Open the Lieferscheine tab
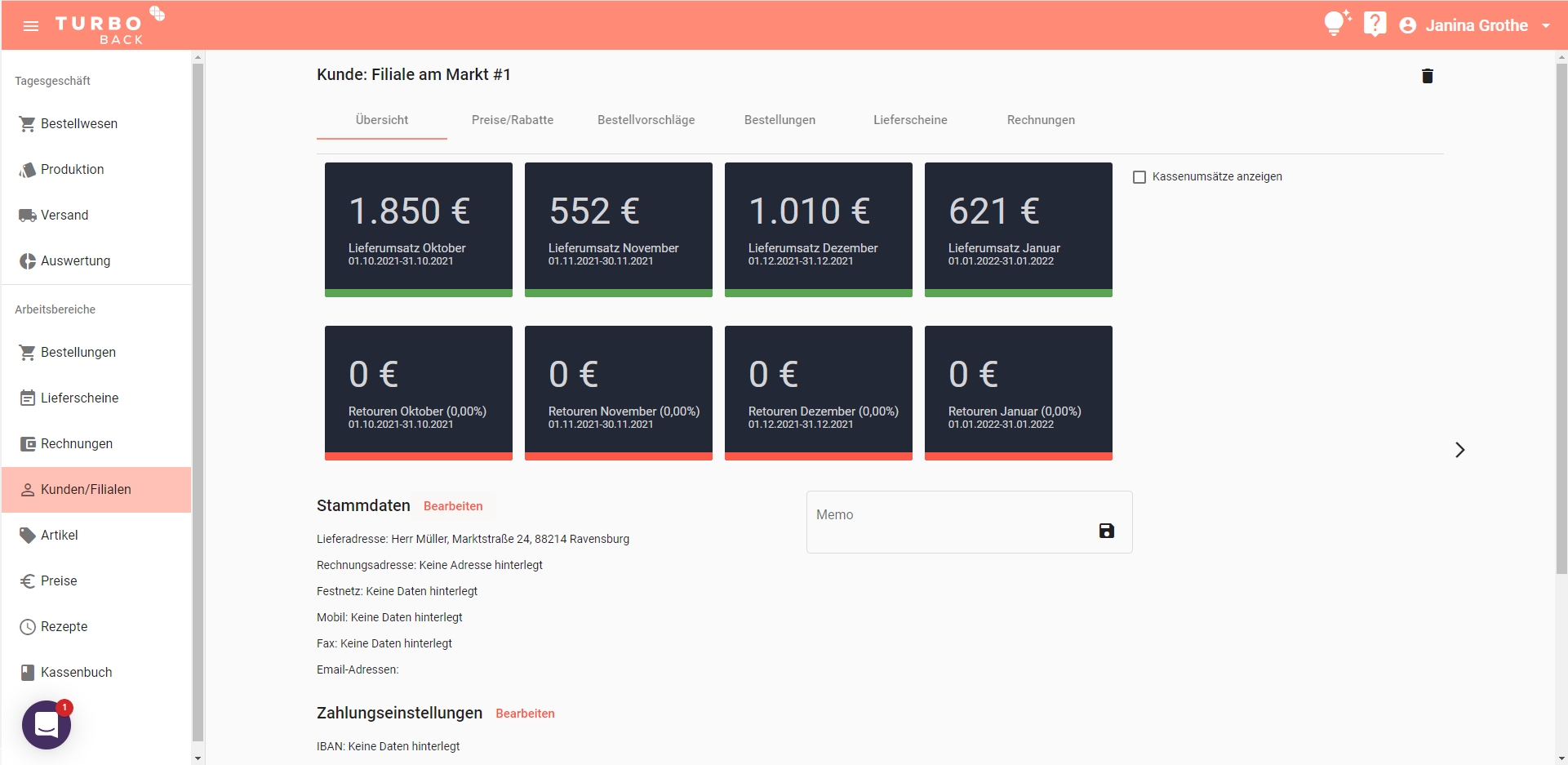Viewport: 1568px width, 765px height. tap(910, 120)
